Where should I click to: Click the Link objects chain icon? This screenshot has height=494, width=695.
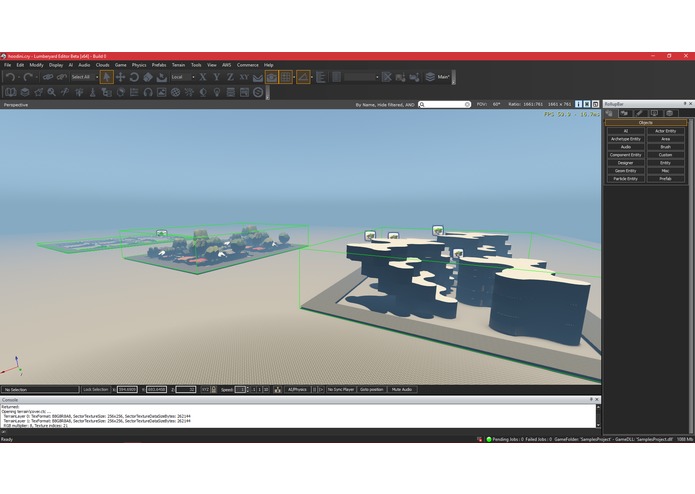pos(48,77)
